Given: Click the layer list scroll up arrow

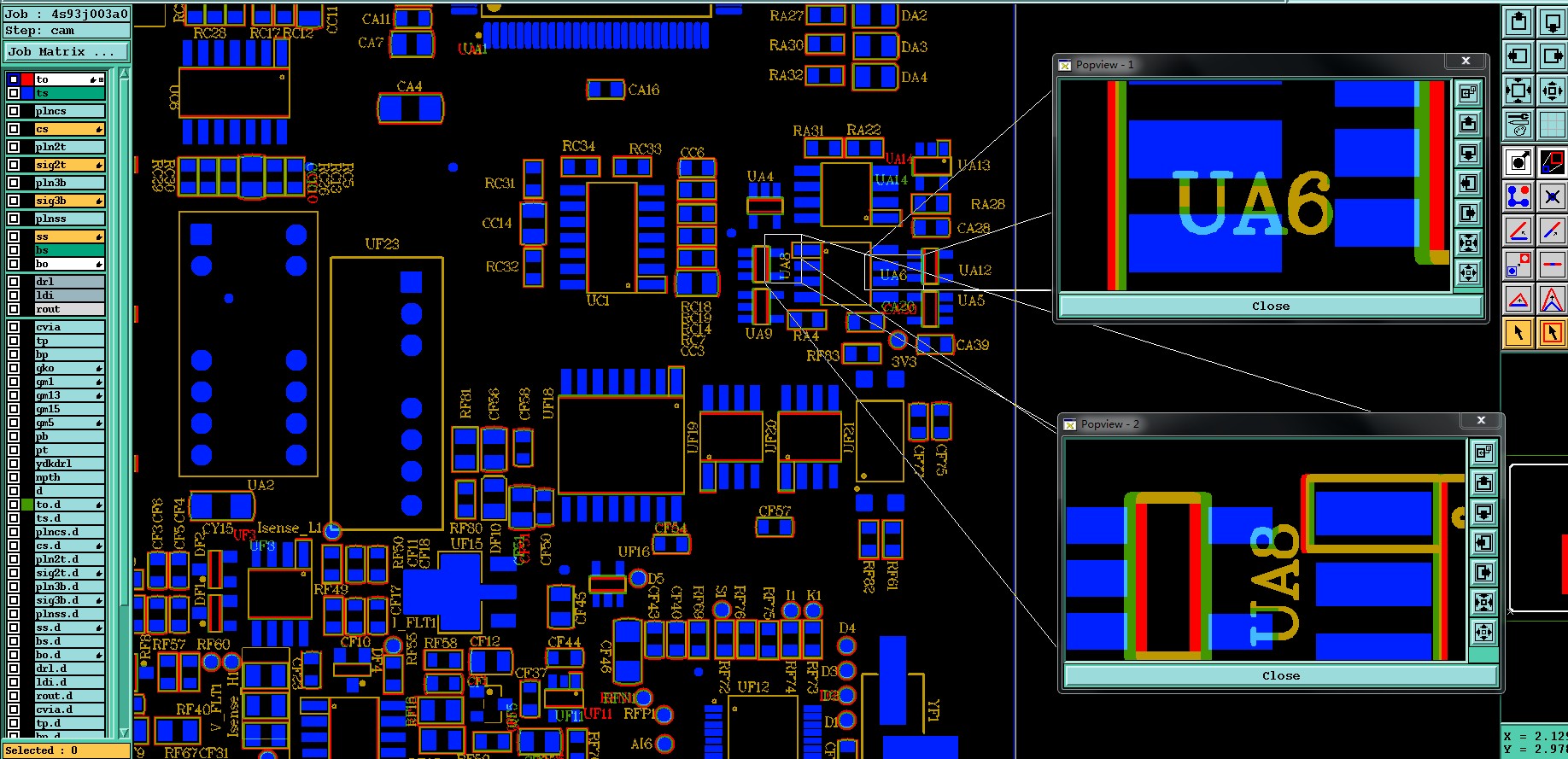Looking at the screenshot, I should [124, 74].
